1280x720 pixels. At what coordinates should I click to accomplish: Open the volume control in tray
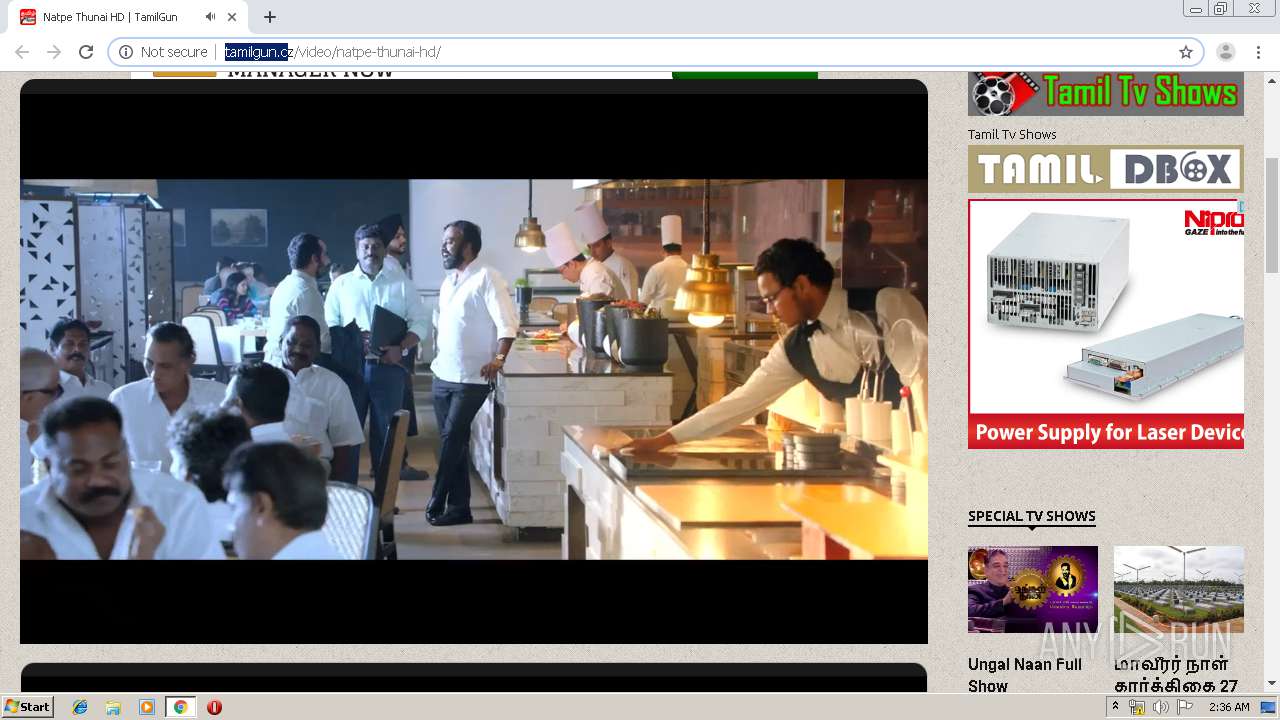1161,707
